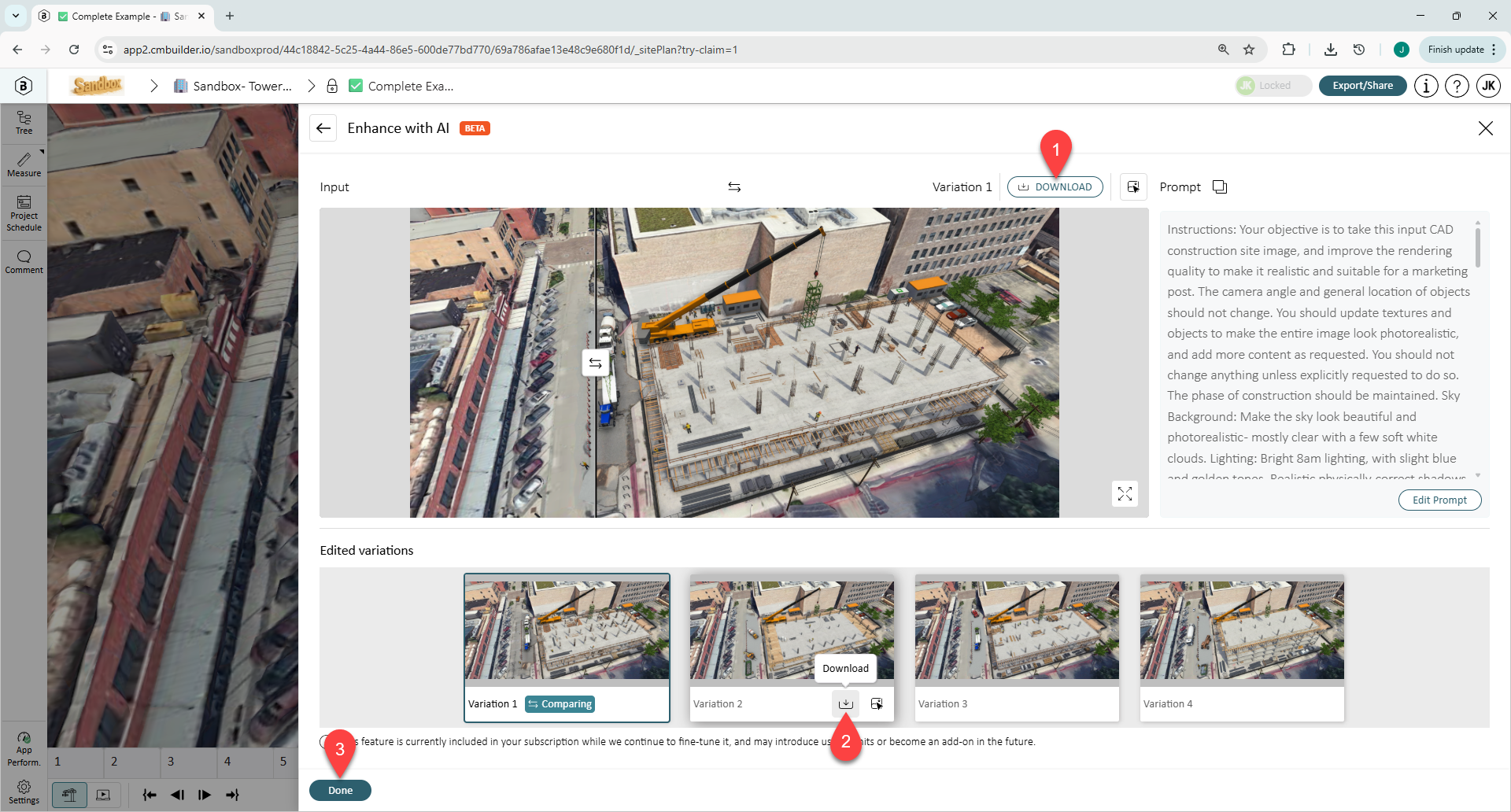The image size is (1511, 812).
Task: Open the Tree panel
Action: (x=24, y=123)
